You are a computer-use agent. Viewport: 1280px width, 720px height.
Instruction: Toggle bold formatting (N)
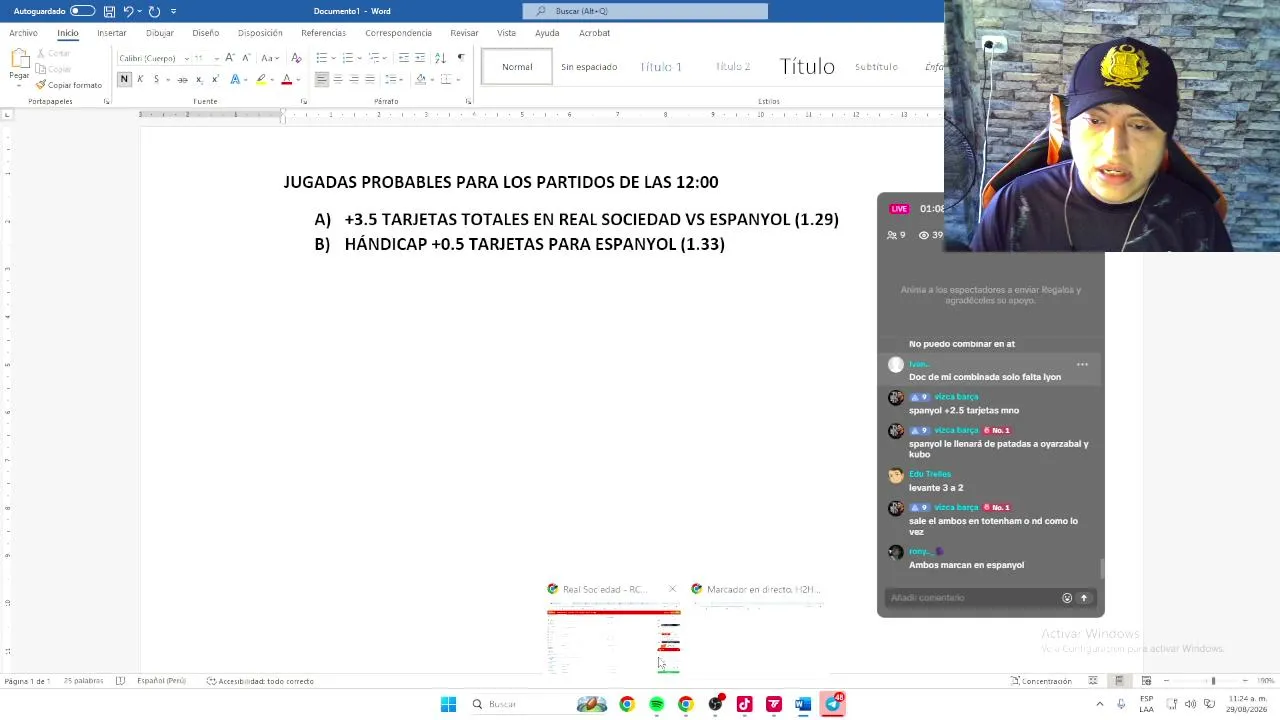coord(124,79)
